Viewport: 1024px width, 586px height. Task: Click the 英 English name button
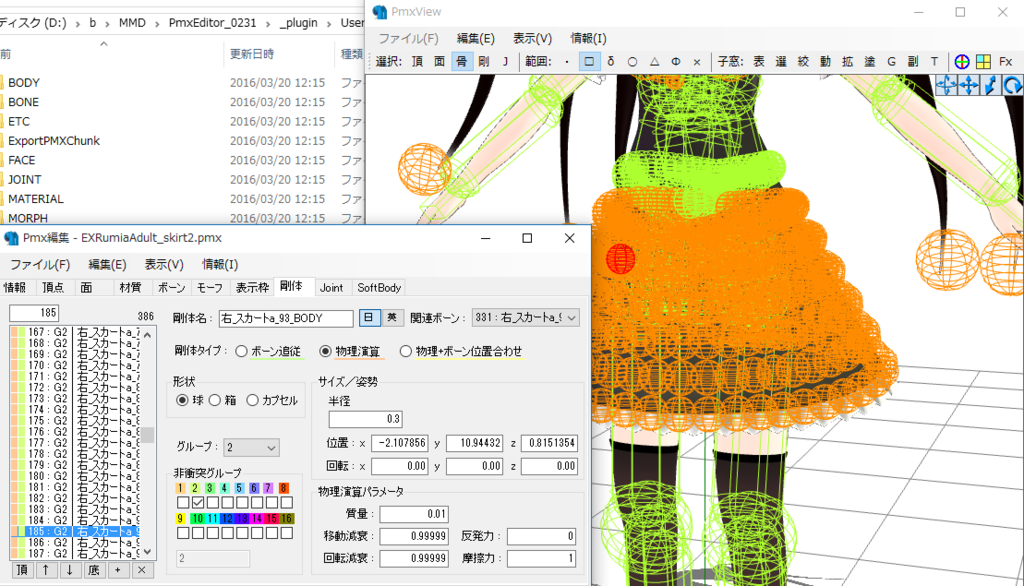tap(391, 318)
